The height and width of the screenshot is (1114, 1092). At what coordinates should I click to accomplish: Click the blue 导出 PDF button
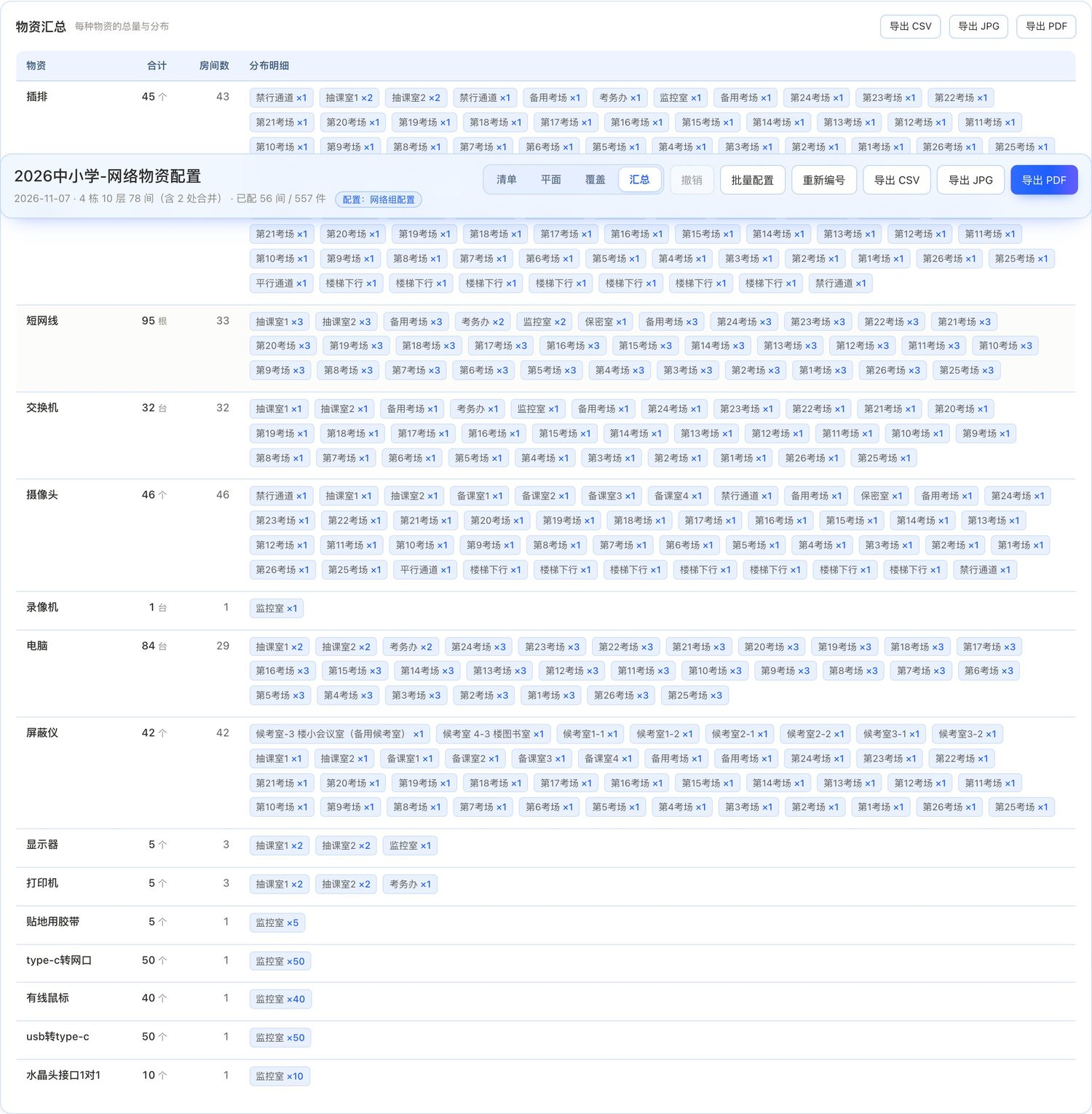click(x=1044, y=181)
